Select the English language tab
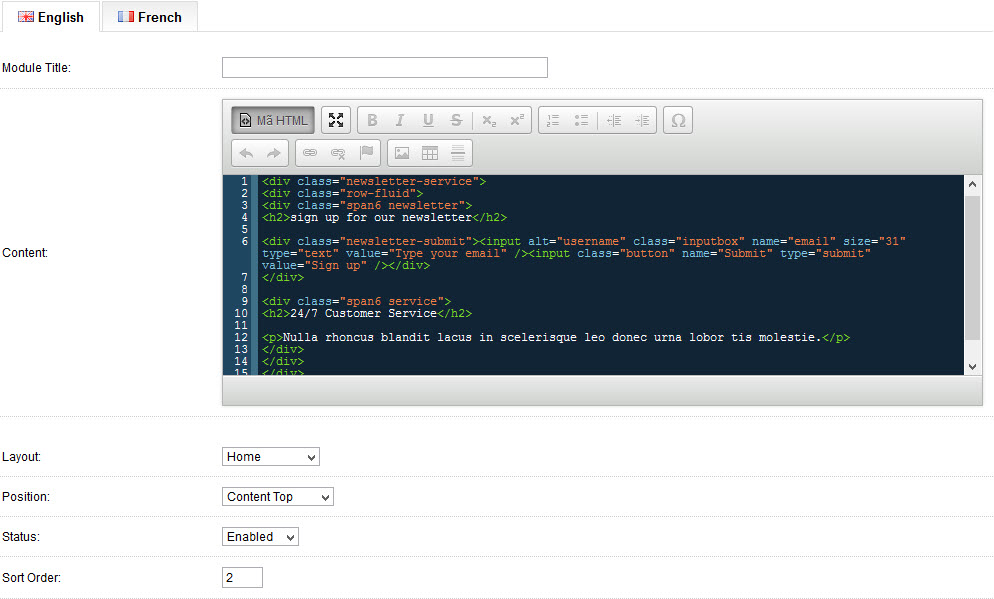The image size is (994, 599). tap(50, 17)
